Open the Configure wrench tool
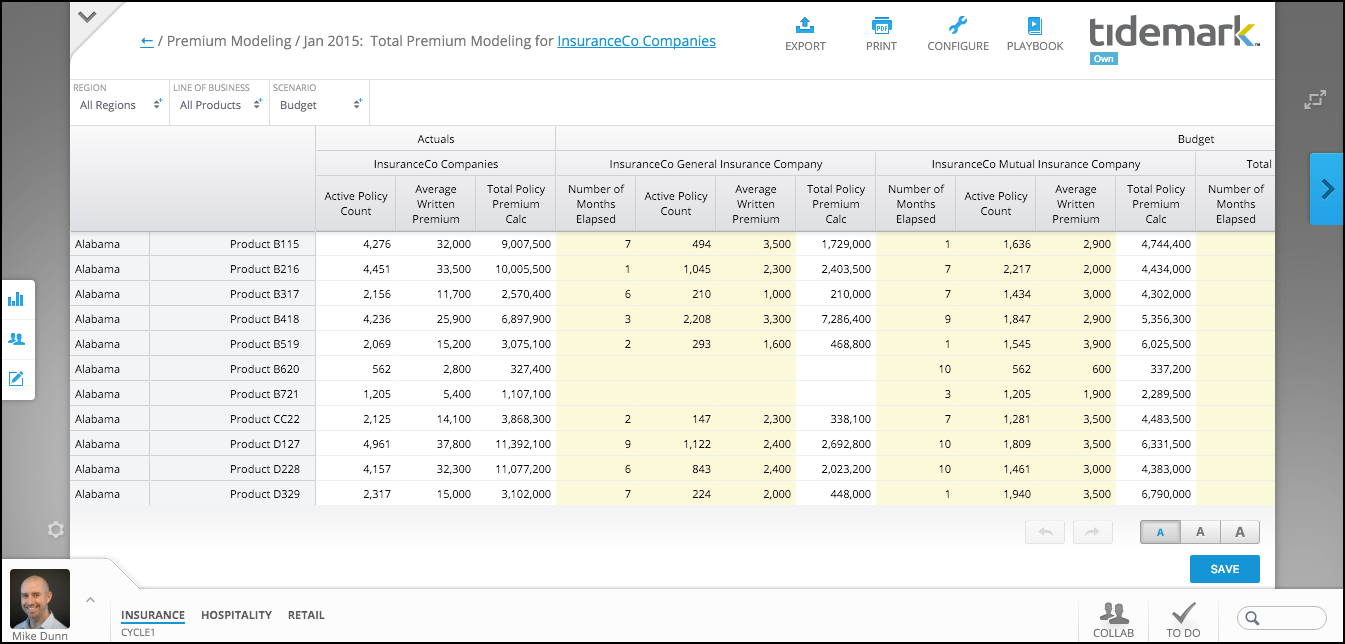The image size is (1345, 644). 958,26
